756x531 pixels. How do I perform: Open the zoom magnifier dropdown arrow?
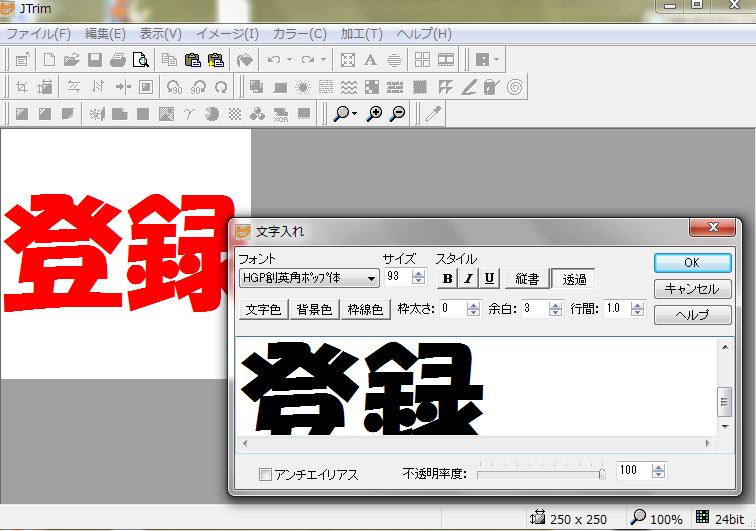(x=355, y=114)
